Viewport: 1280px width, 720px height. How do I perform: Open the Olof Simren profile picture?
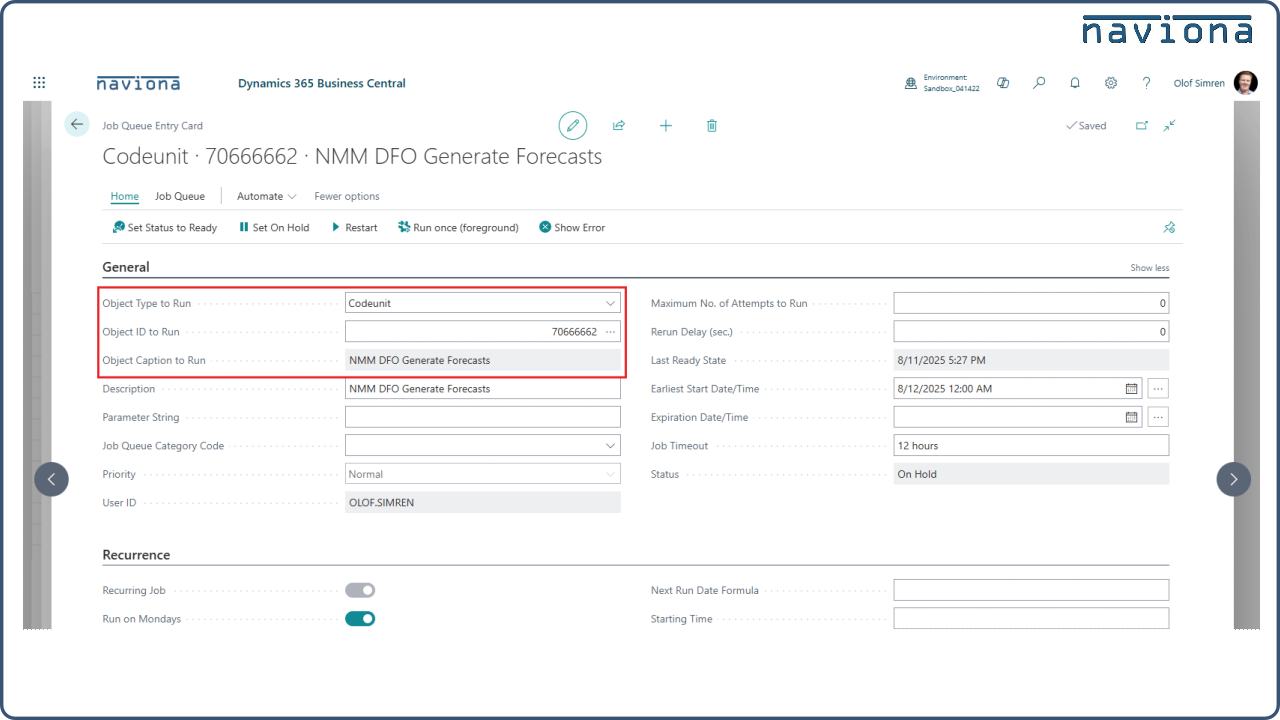[1246, 83]
